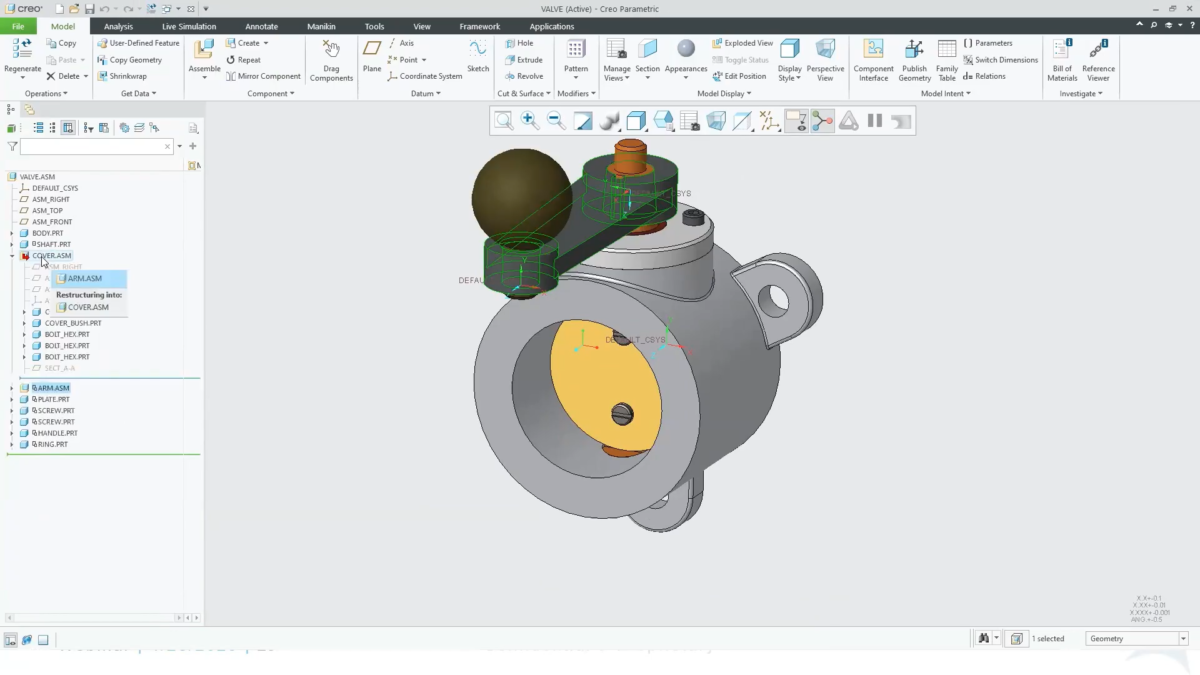The height and width of the screenshot is (675, 1200).
Task: Click the Mirror Component button
Action: (263, 76)
